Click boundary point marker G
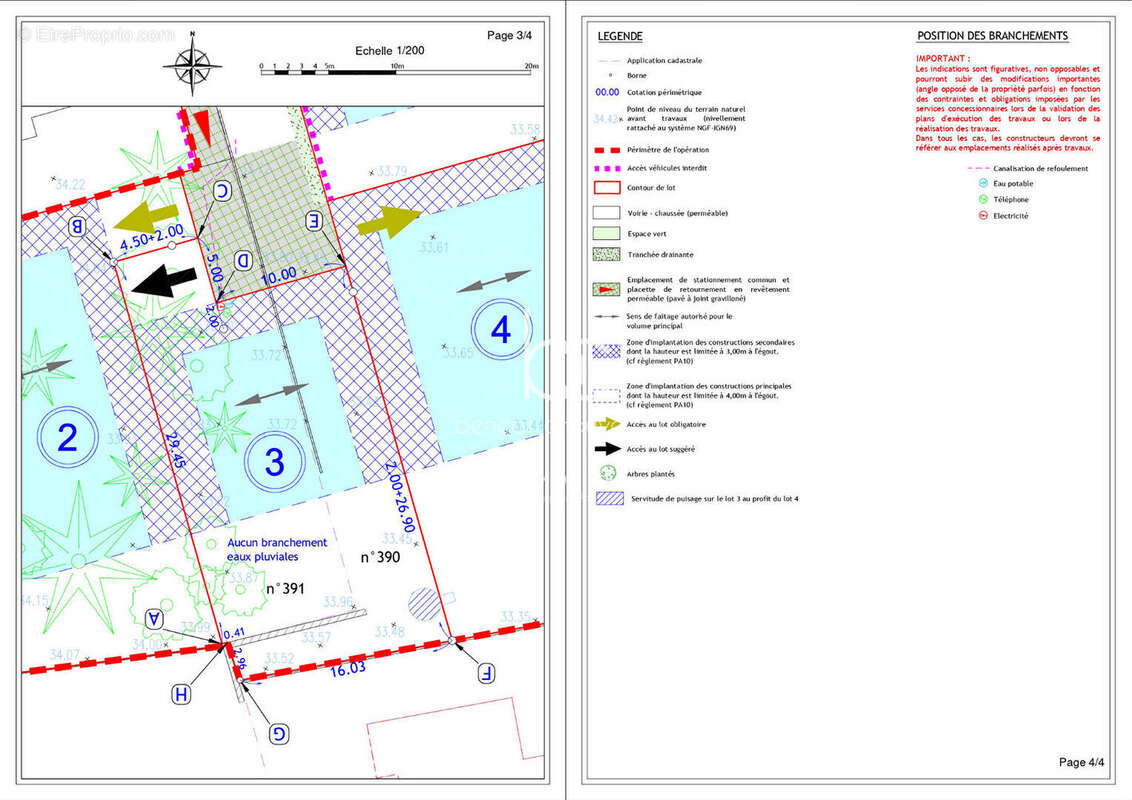Image resolution: width=1132 pixels, height=800 pixels. click(x=279, y=734)
